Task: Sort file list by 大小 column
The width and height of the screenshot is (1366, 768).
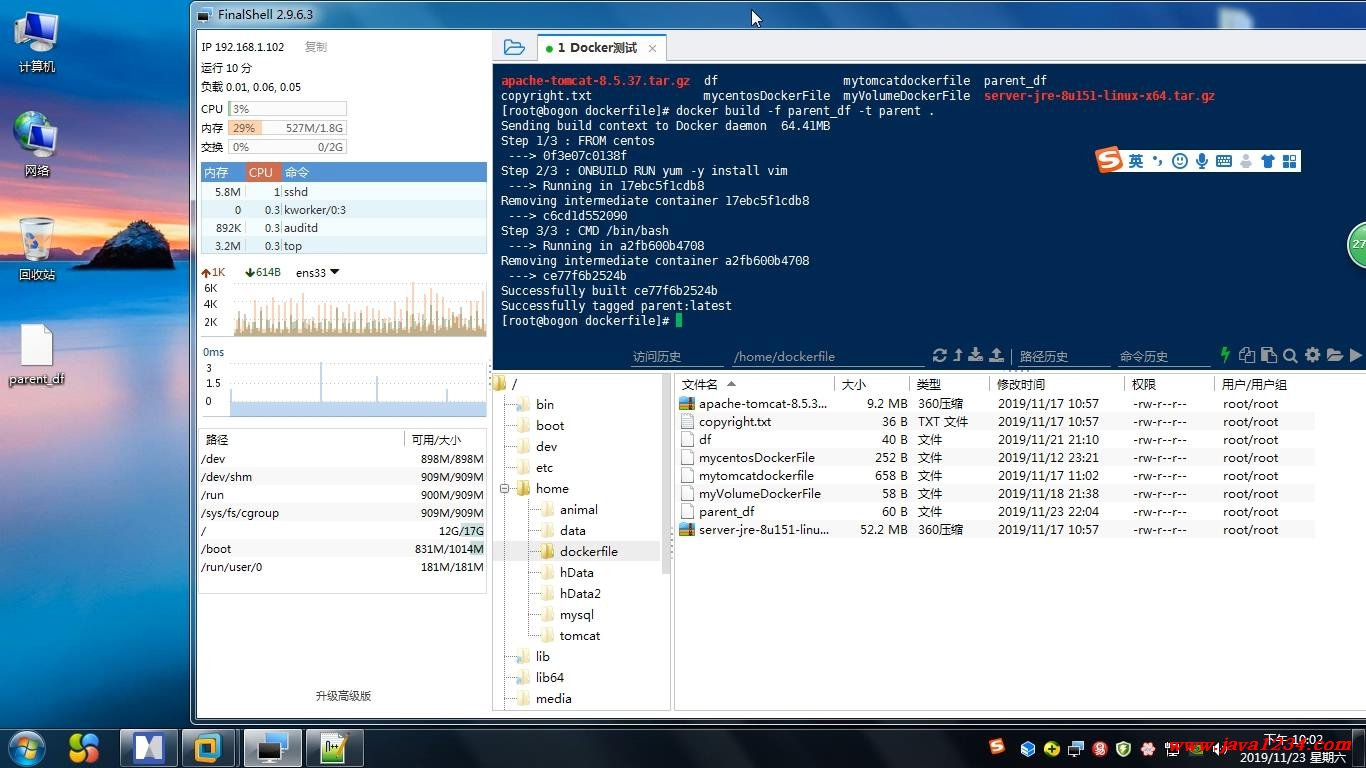Action: 872,384
